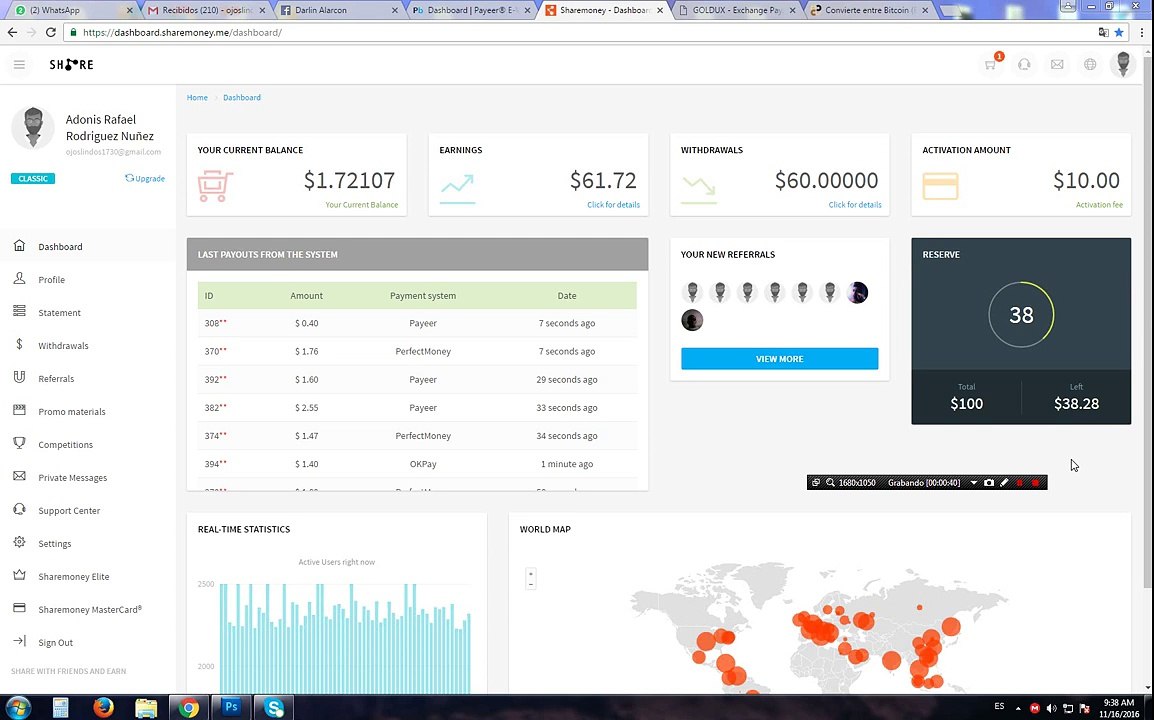Viewport: 1154px width, 720px height.
Task: Switch to the Darlin Alarcon Facebook tab
Action: 339,10
